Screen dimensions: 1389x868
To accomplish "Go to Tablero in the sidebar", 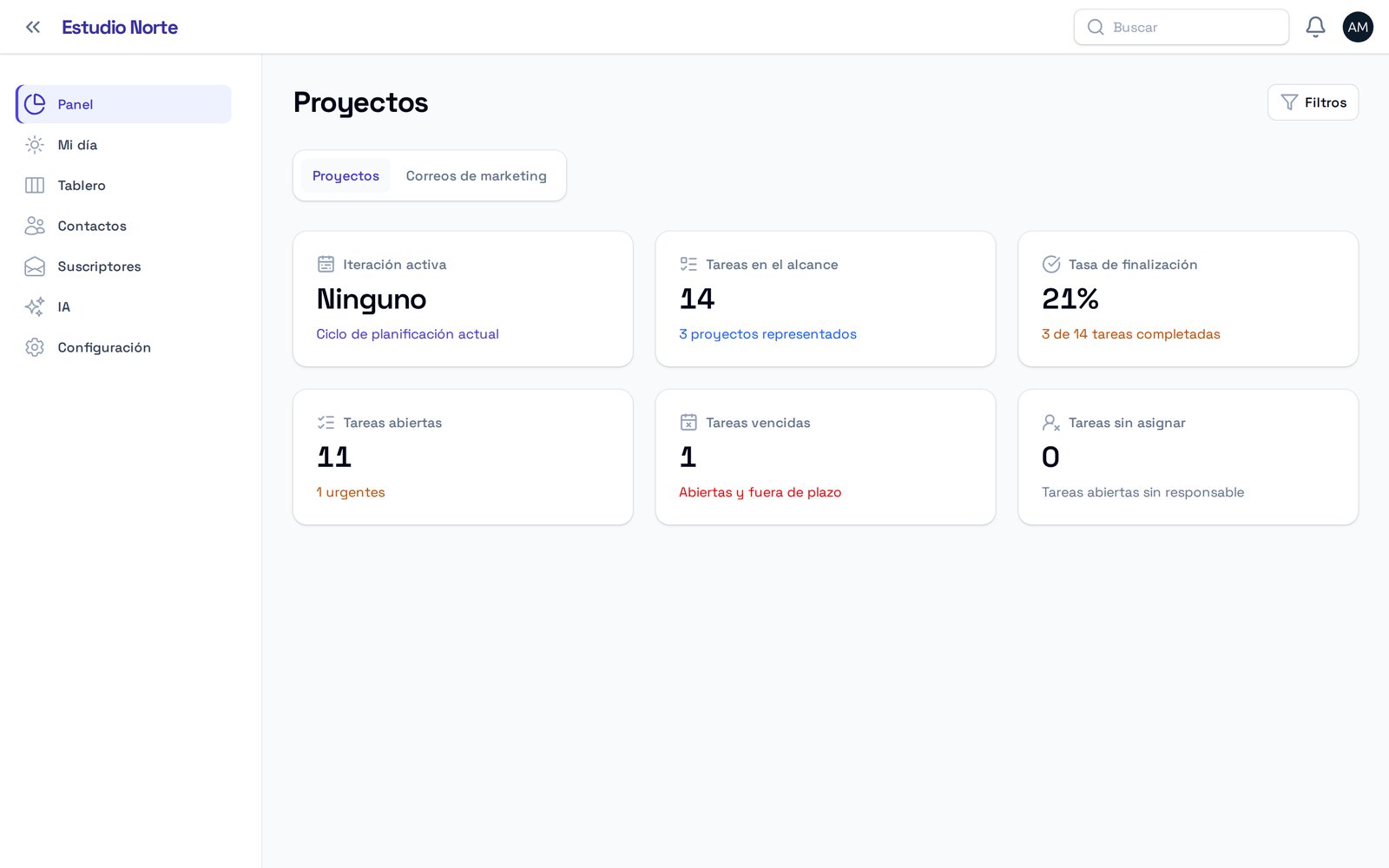I will (123, 185).
